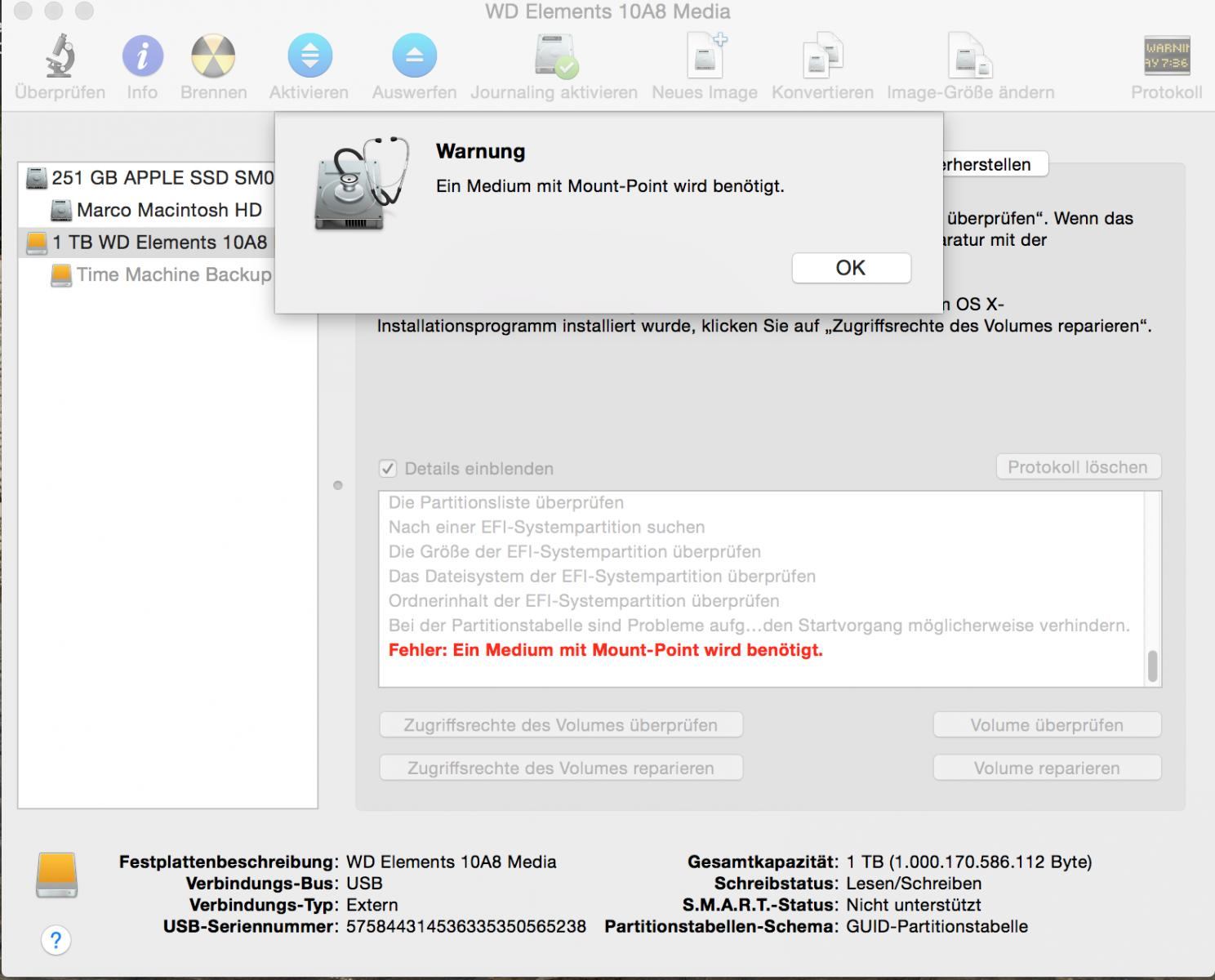
Task: Click the Auswerfen eject icon
Action: coord(414,56)
